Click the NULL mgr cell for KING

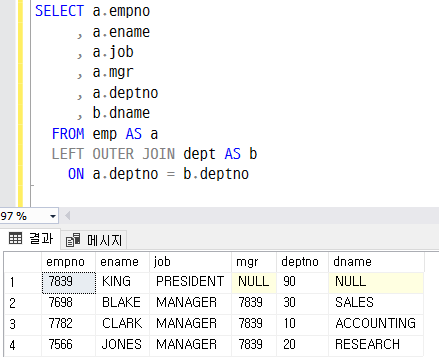click(x=254, y=283)
